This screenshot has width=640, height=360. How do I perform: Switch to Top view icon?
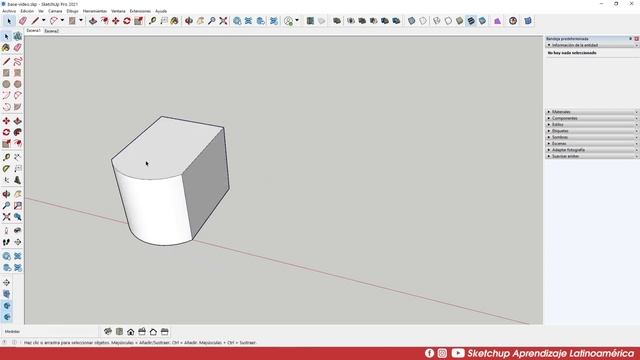coord(119,331)
